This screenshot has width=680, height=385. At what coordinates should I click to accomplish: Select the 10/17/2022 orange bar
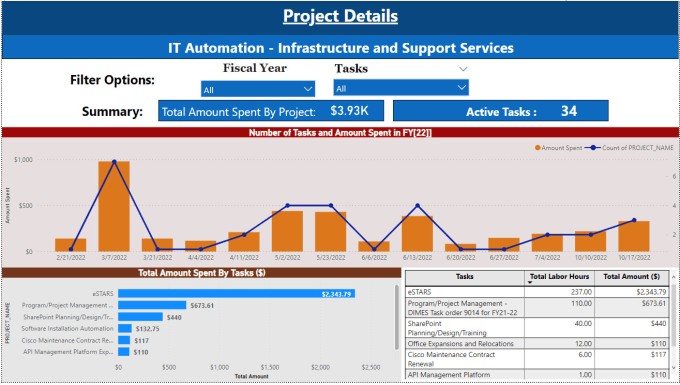click(x=634, y=236)
